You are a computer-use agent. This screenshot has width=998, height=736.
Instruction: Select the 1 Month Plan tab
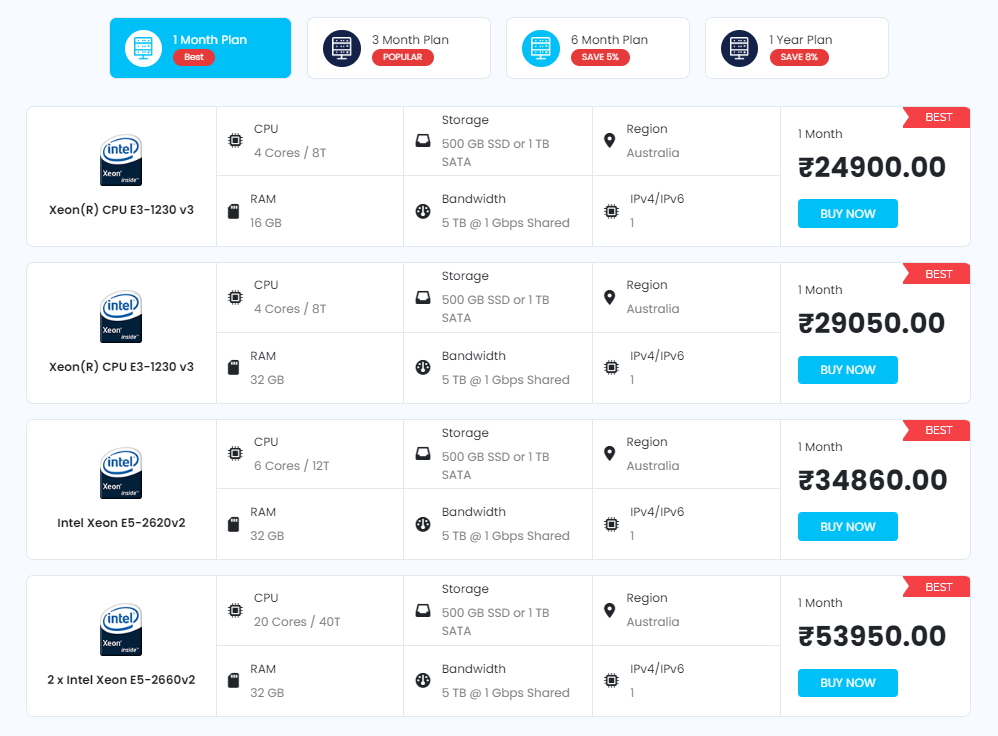200,47
